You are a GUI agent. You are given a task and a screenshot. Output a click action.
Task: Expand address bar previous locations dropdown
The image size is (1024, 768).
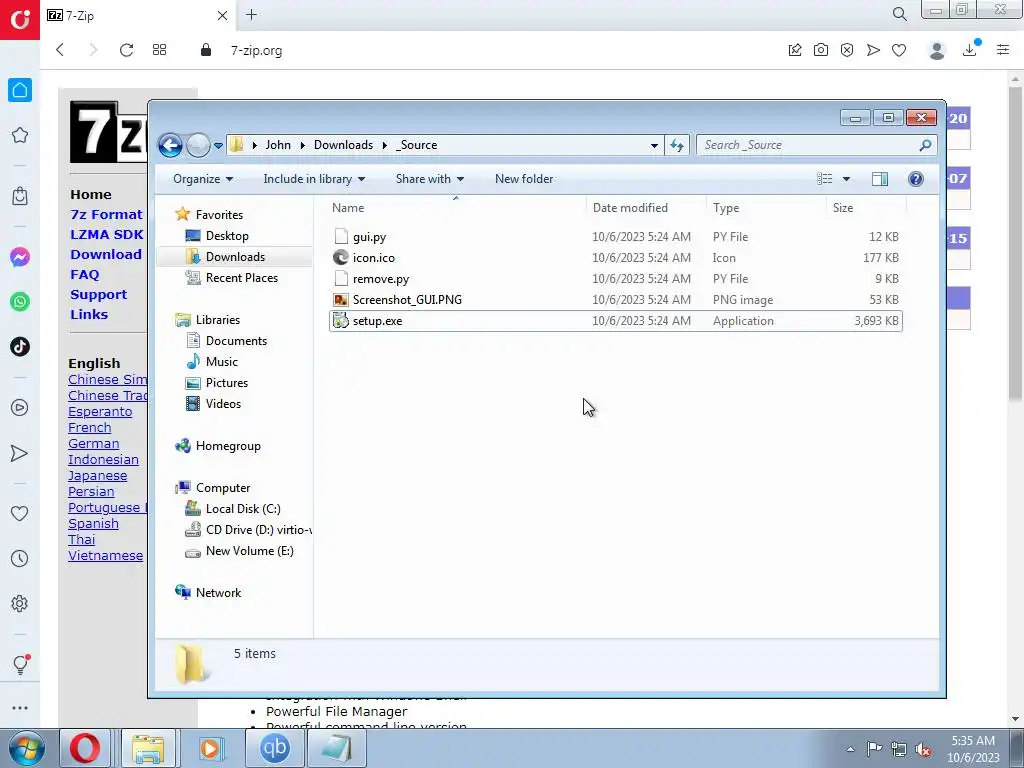(654, 146)
